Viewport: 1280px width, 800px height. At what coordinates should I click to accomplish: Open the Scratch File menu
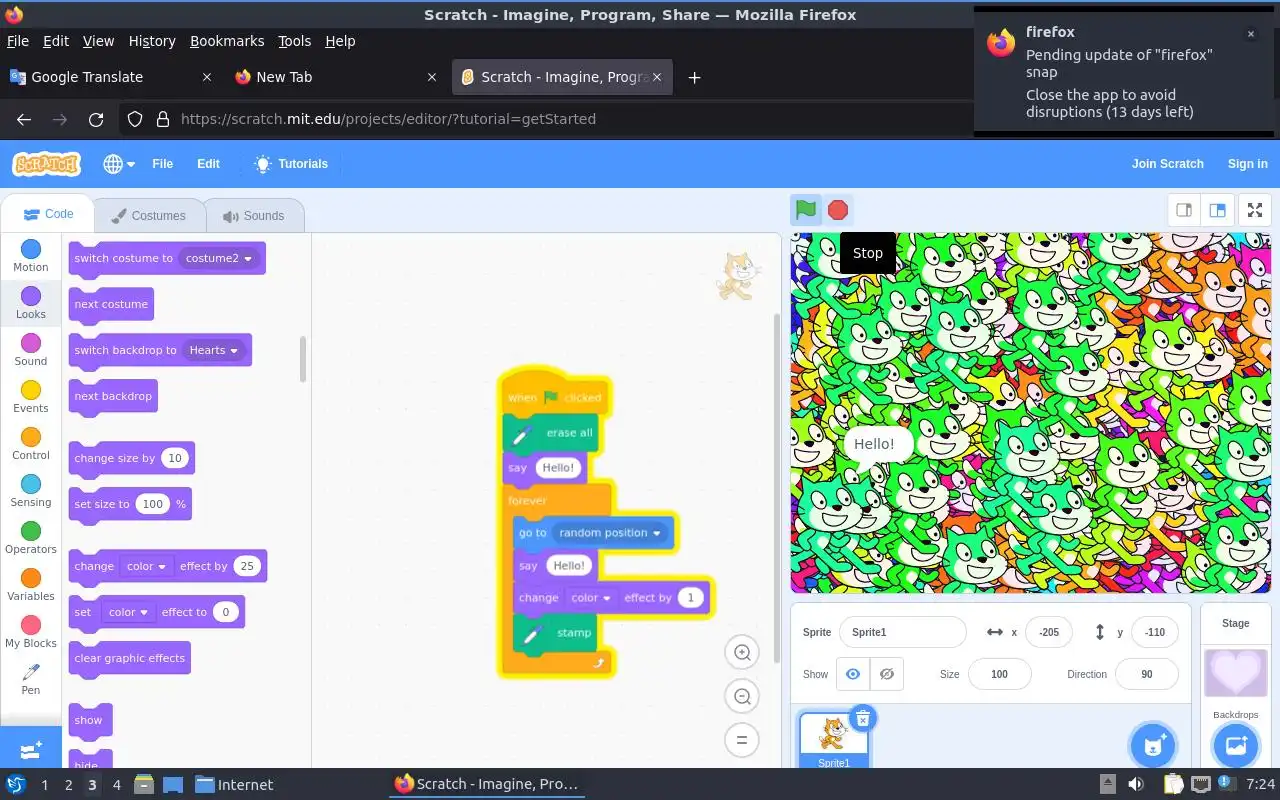click(162, 164)
